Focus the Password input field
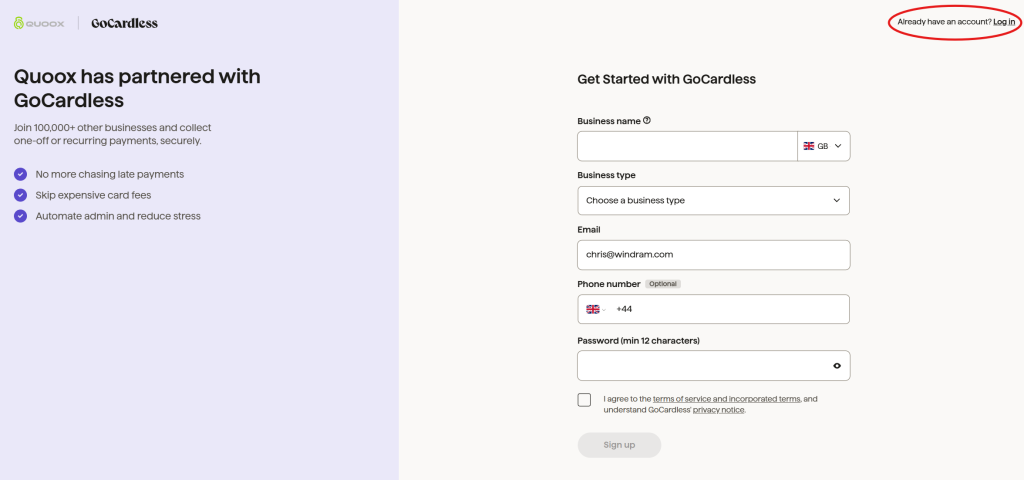 [700, 366]
